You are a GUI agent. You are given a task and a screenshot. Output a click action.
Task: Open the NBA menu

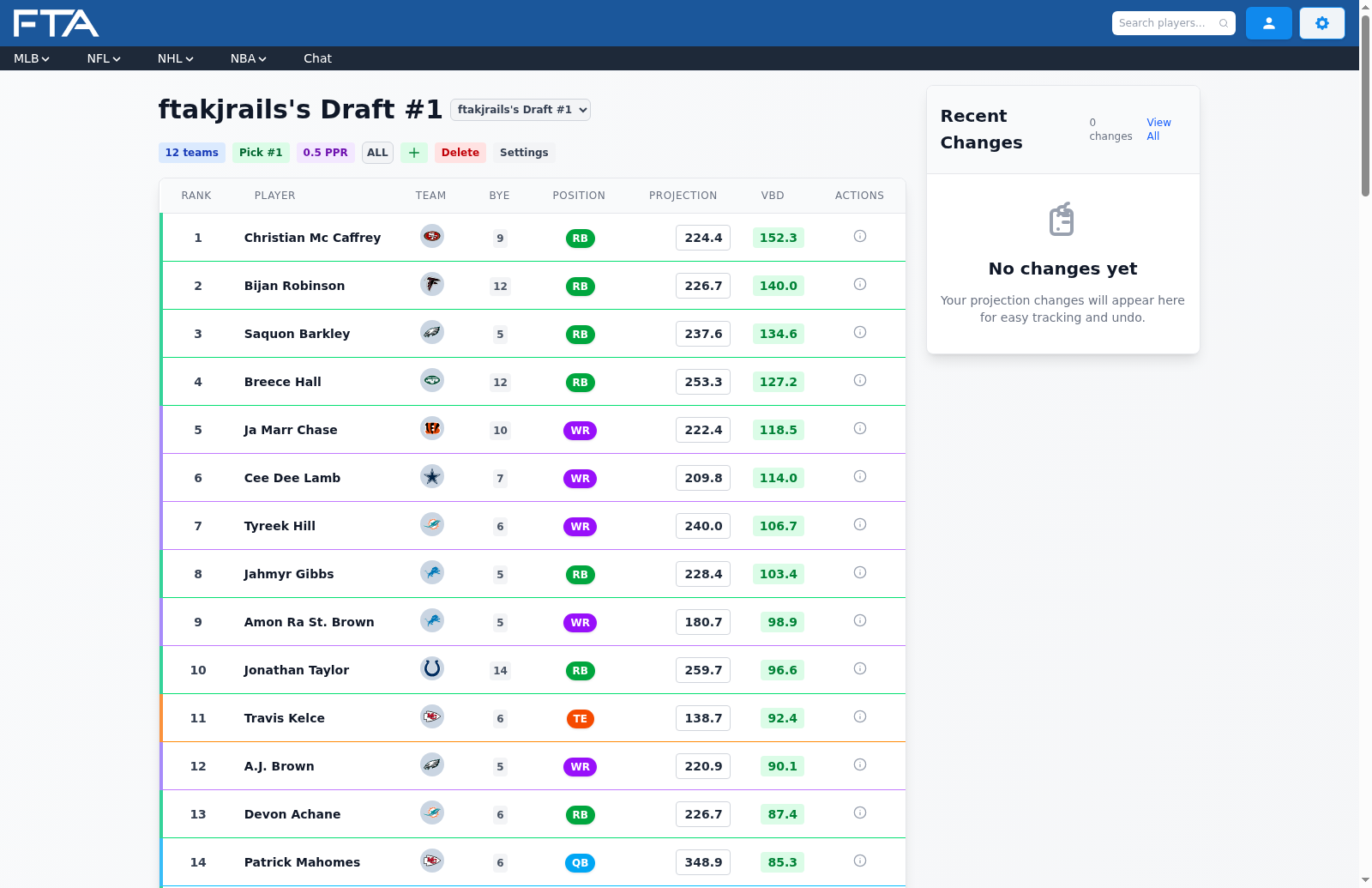247,58
